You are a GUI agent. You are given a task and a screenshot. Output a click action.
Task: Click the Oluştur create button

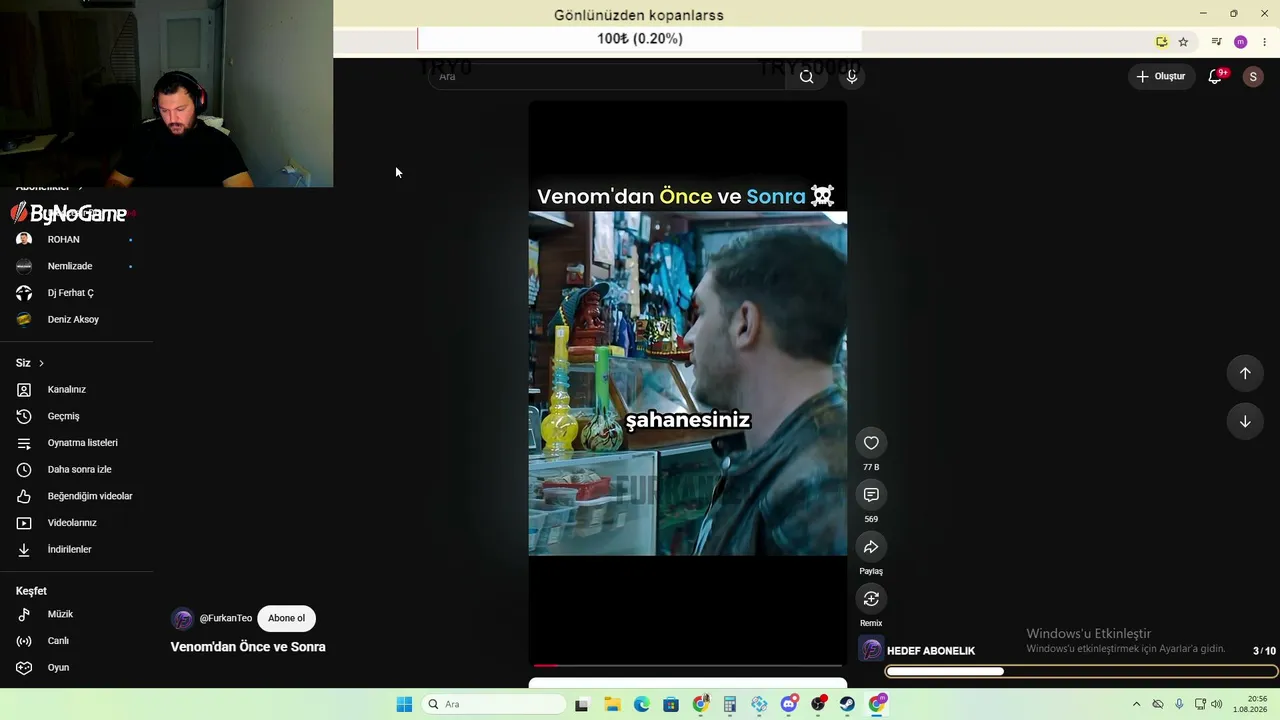(1160, 76)
